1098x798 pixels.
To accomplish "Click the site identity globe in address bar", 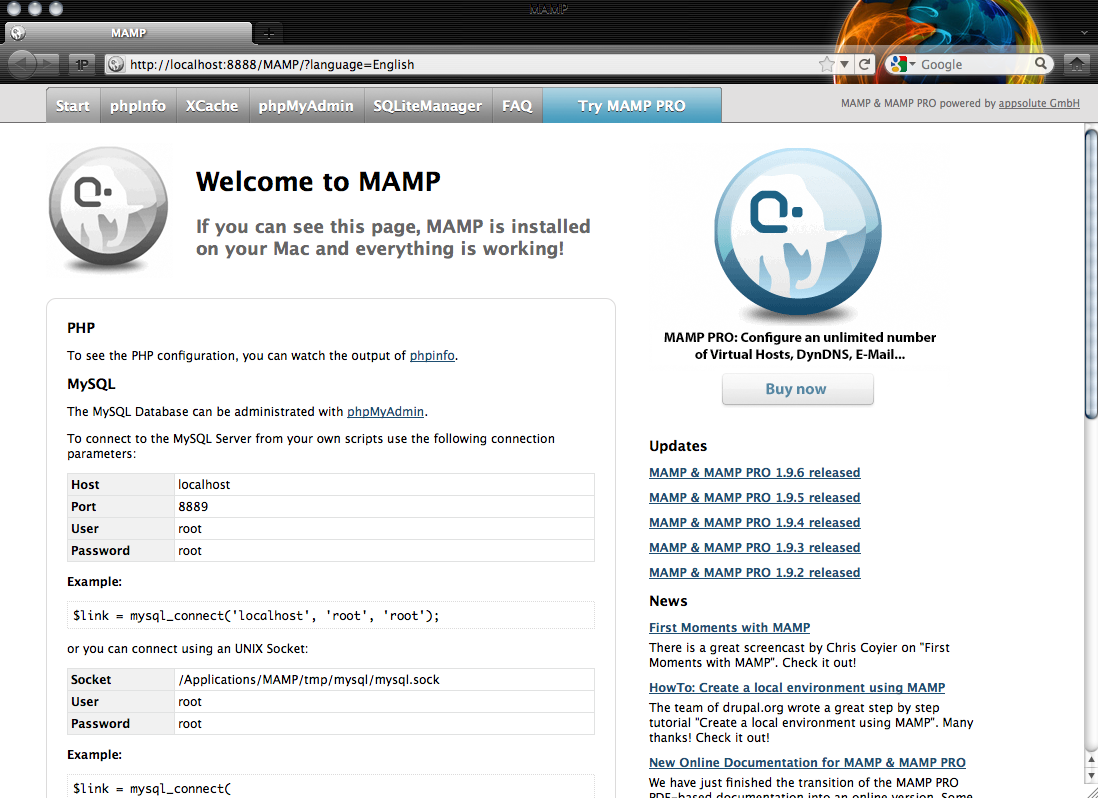I will click(x=116, y=64).
